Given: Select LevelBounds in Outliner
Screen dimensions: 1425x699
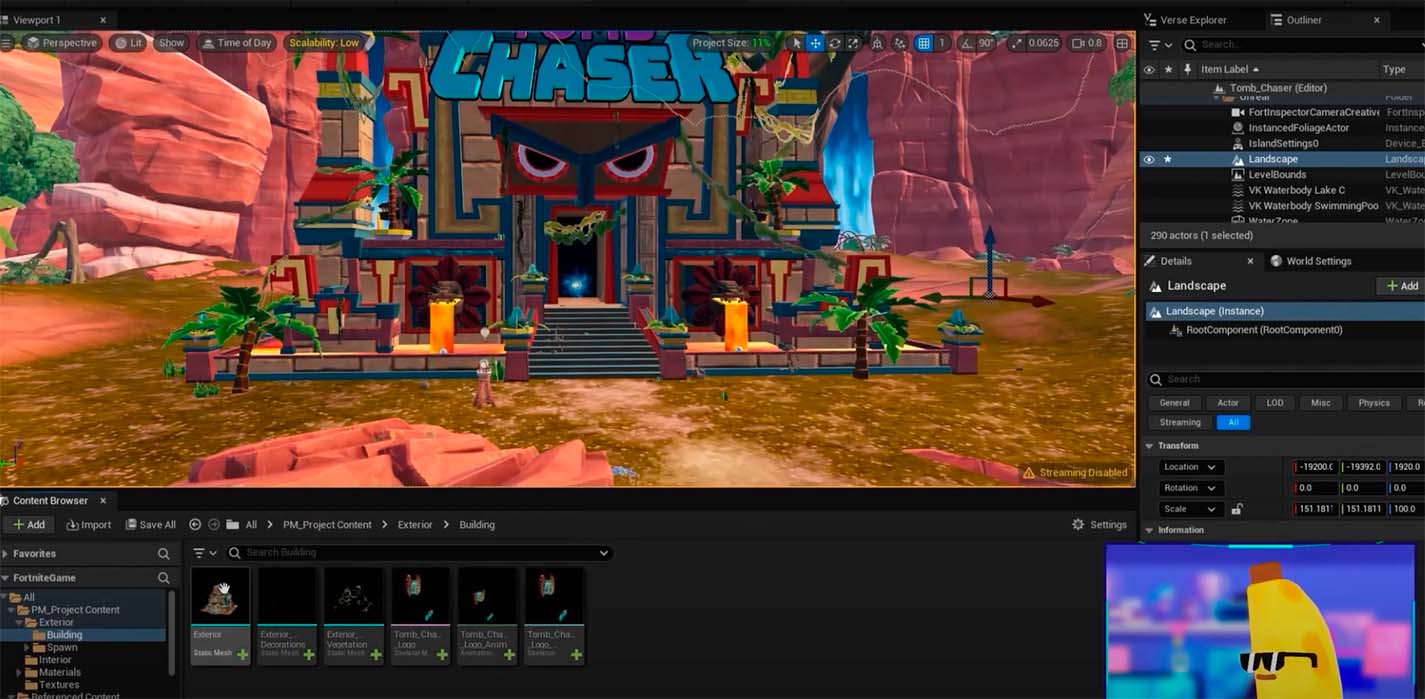Looking at the screenshot, I should pyautogui.click(x=1277, y=174).
